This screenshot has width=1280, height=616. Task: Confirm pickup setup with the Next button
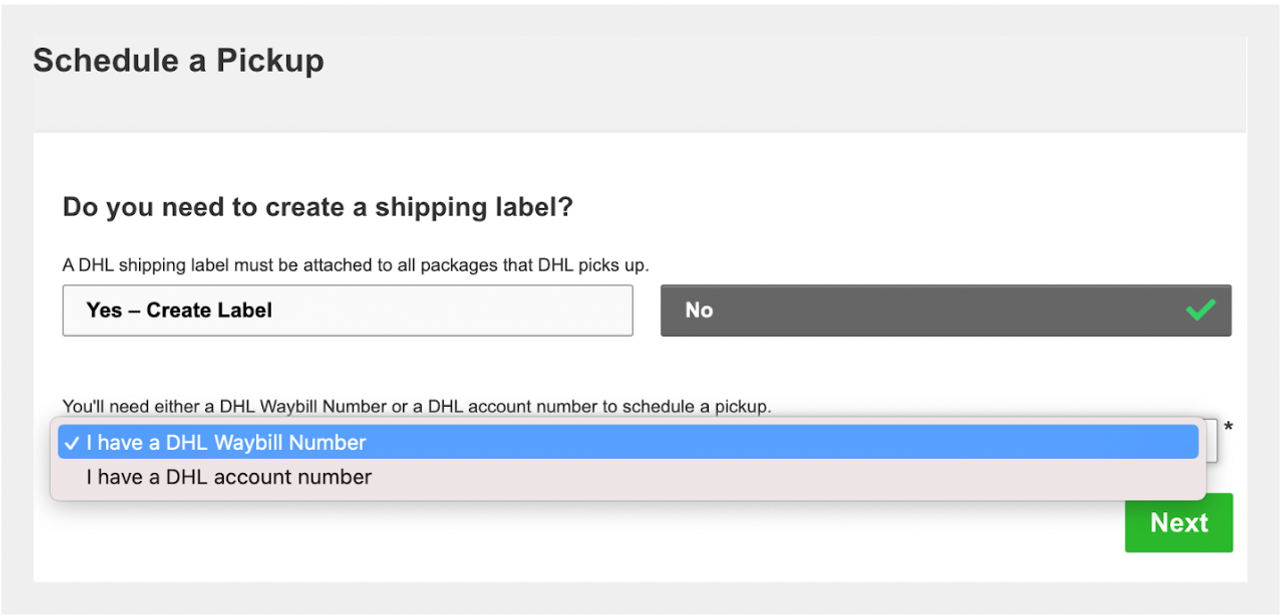coord(1178,523)
